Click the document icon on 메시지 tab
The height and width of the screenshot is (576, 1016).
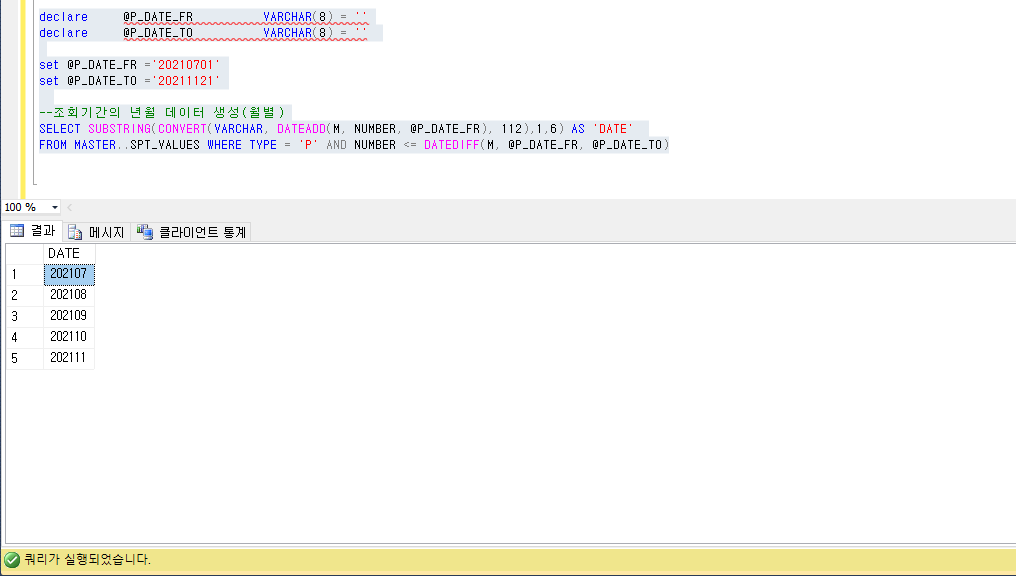pyautogui.click(x=75, y=233)
